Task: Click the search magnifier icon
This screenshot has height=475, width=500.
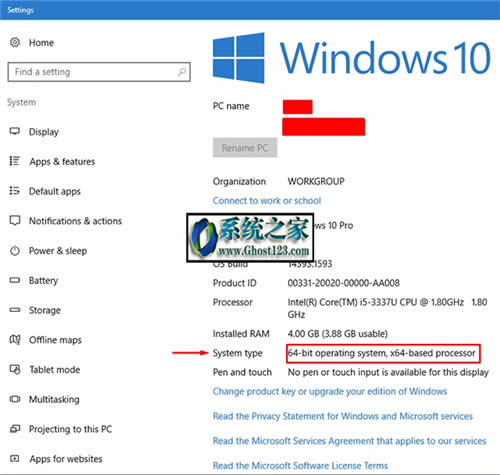Action: tap(182, 71)
